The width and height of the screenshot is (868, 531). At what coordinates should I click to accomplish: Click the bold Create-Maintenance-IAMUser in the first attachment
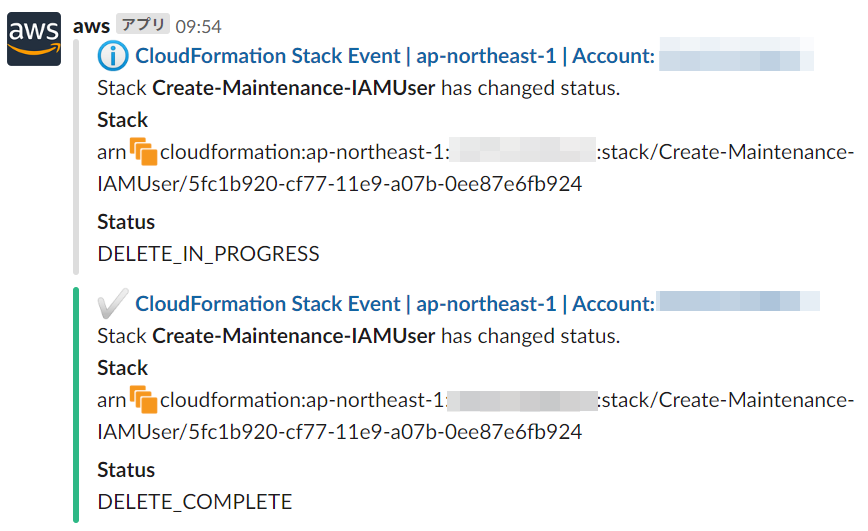pyautogui.click(x=293, y=88)
